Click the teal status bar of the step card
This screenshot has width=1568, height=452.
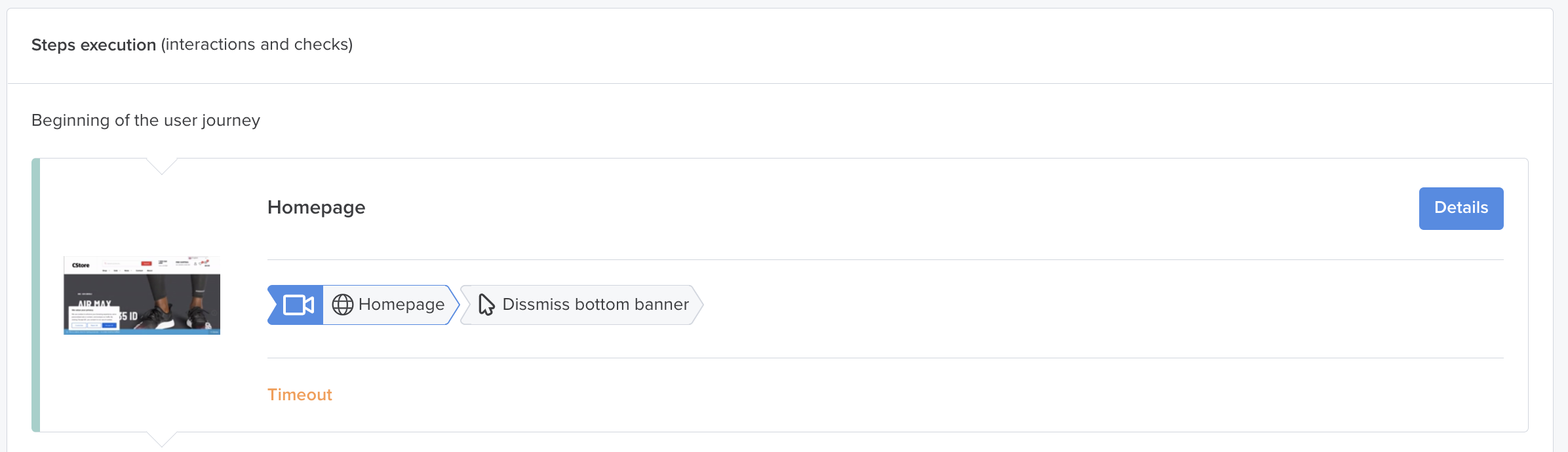click(x=35, y=295)
